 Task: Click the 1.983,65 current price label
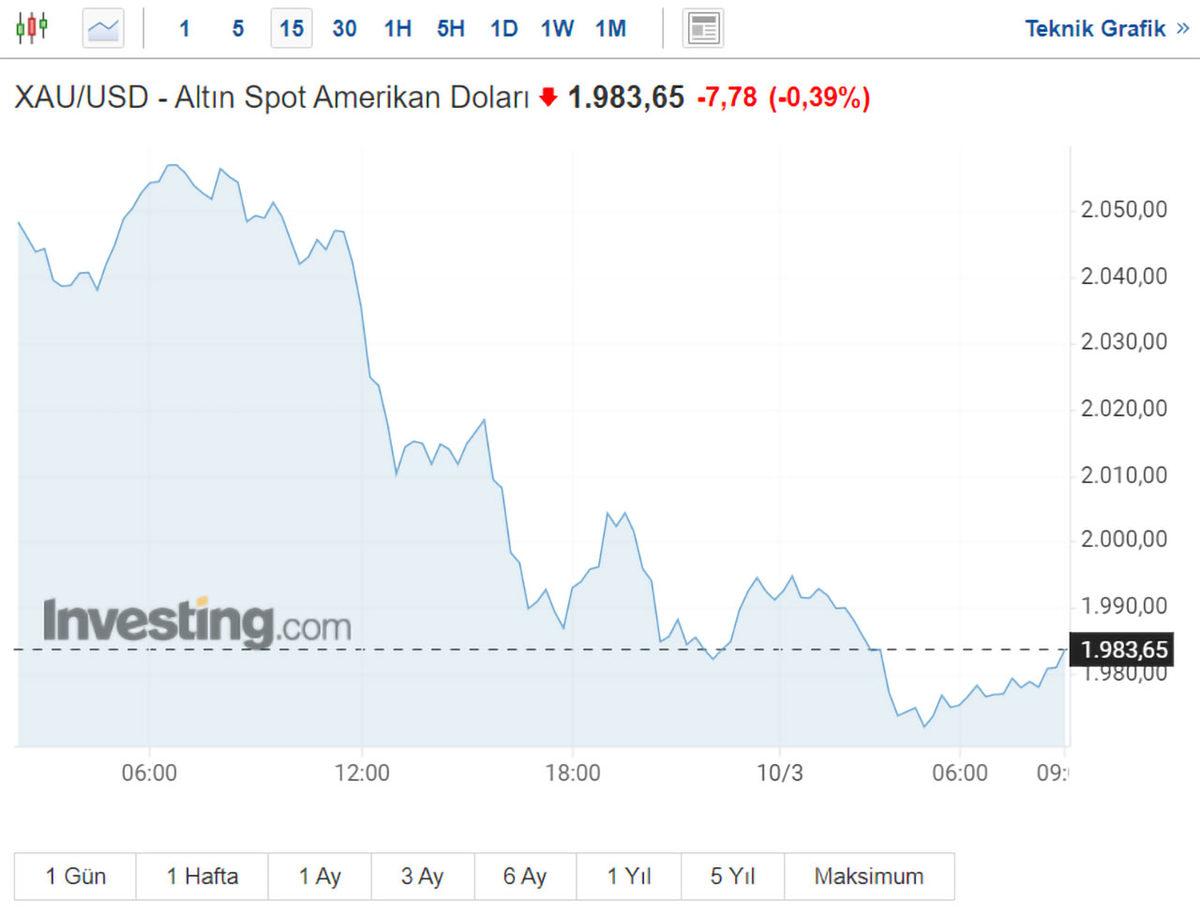1125,650
